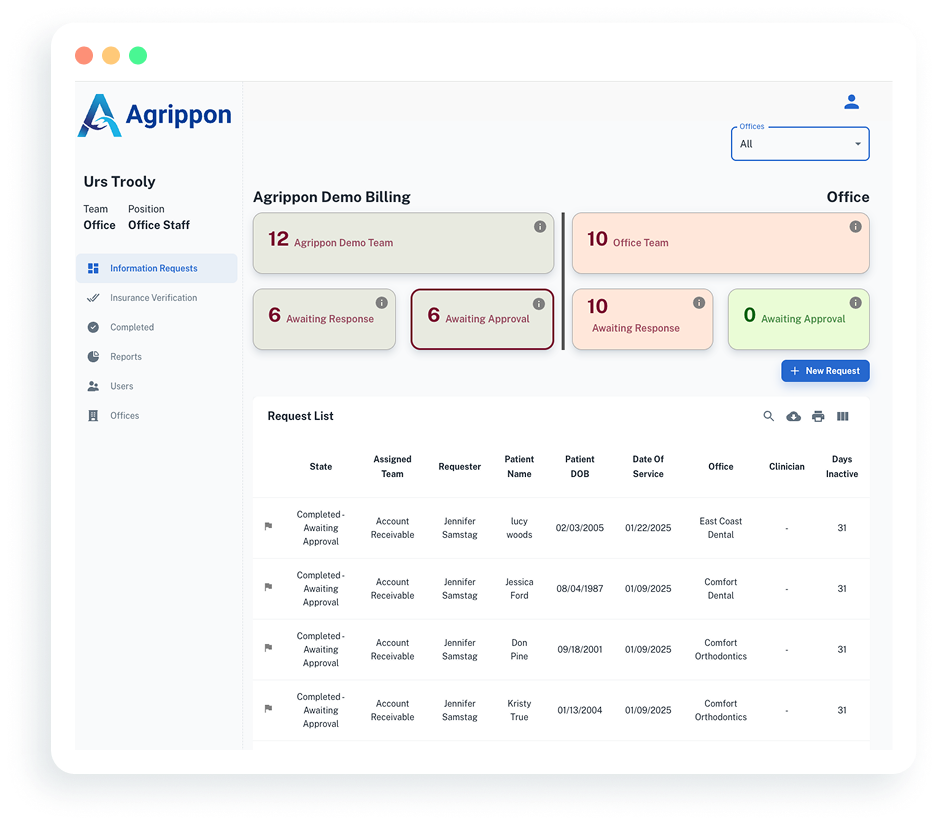Open the Offices dropdown set to All
Image resolution: width=938 pixels, height=824 pixels.
800,144
